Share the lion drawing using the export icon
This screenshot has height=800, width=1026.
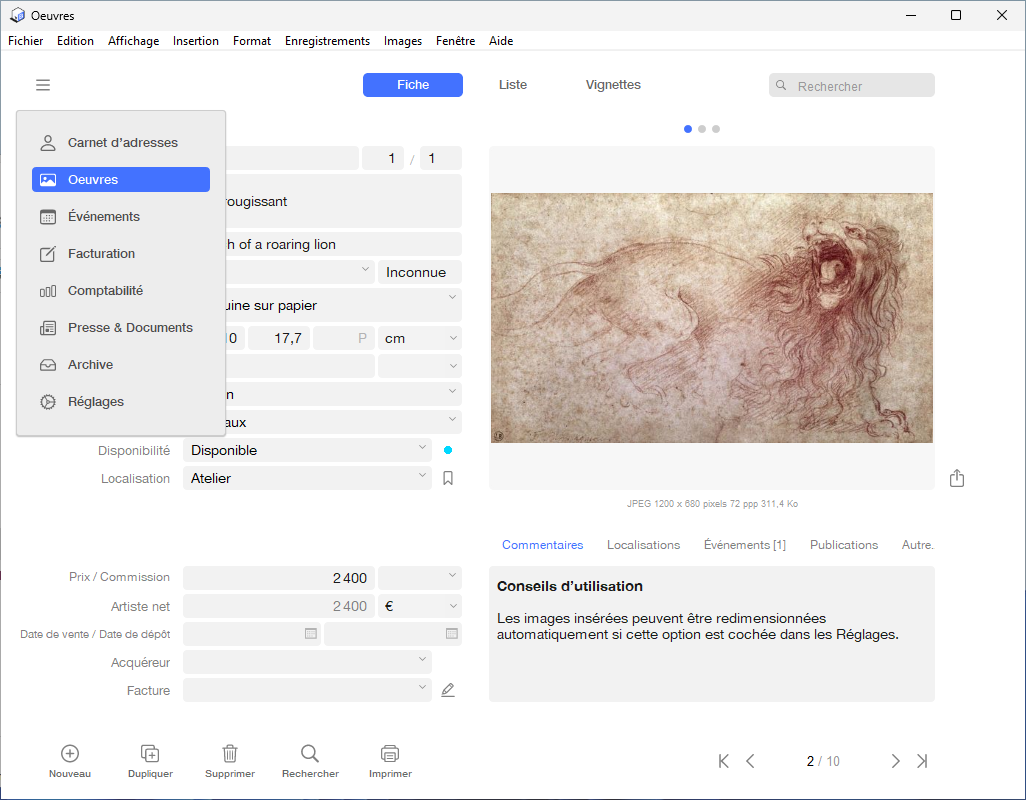point(956,478)
